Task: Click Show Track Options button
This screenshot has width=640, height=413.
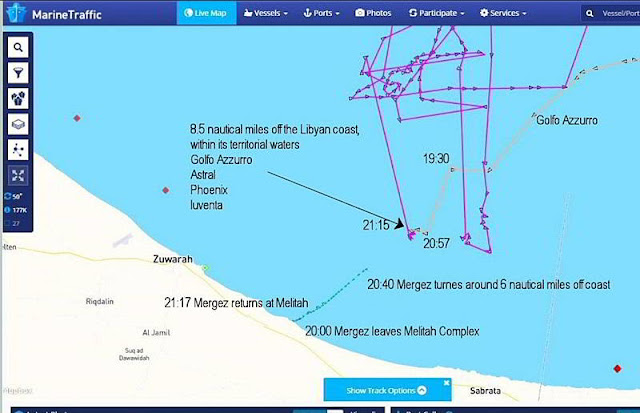Action: 386,390
